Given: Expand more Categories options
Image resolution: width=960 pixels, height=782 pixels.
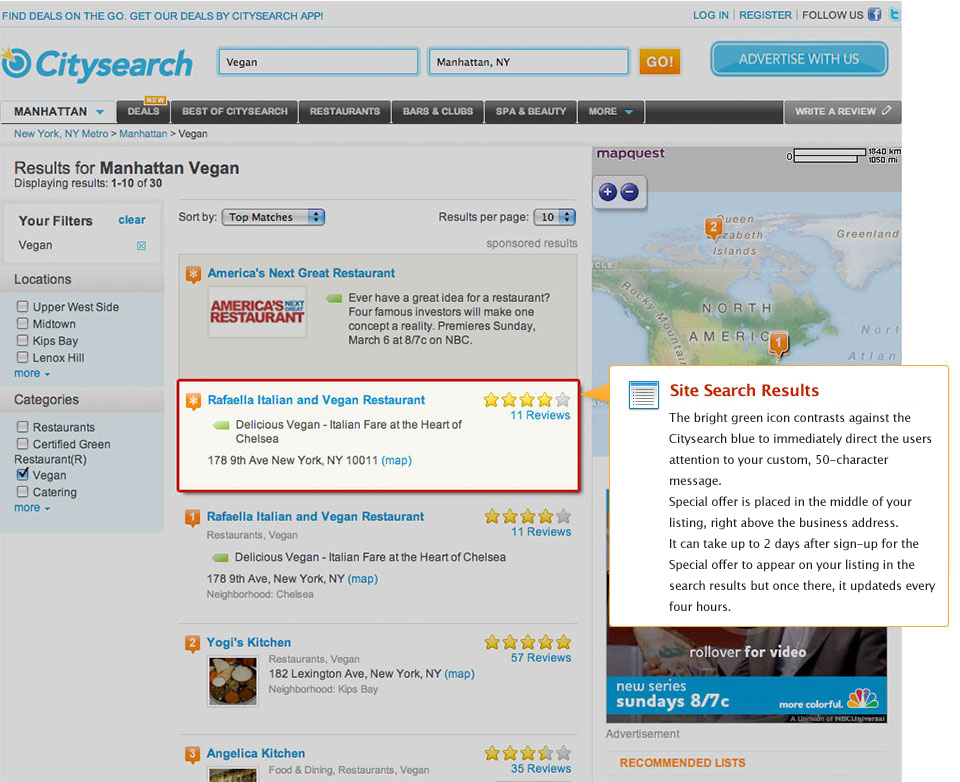Looking at the screenshot, I should coord(32,508).
